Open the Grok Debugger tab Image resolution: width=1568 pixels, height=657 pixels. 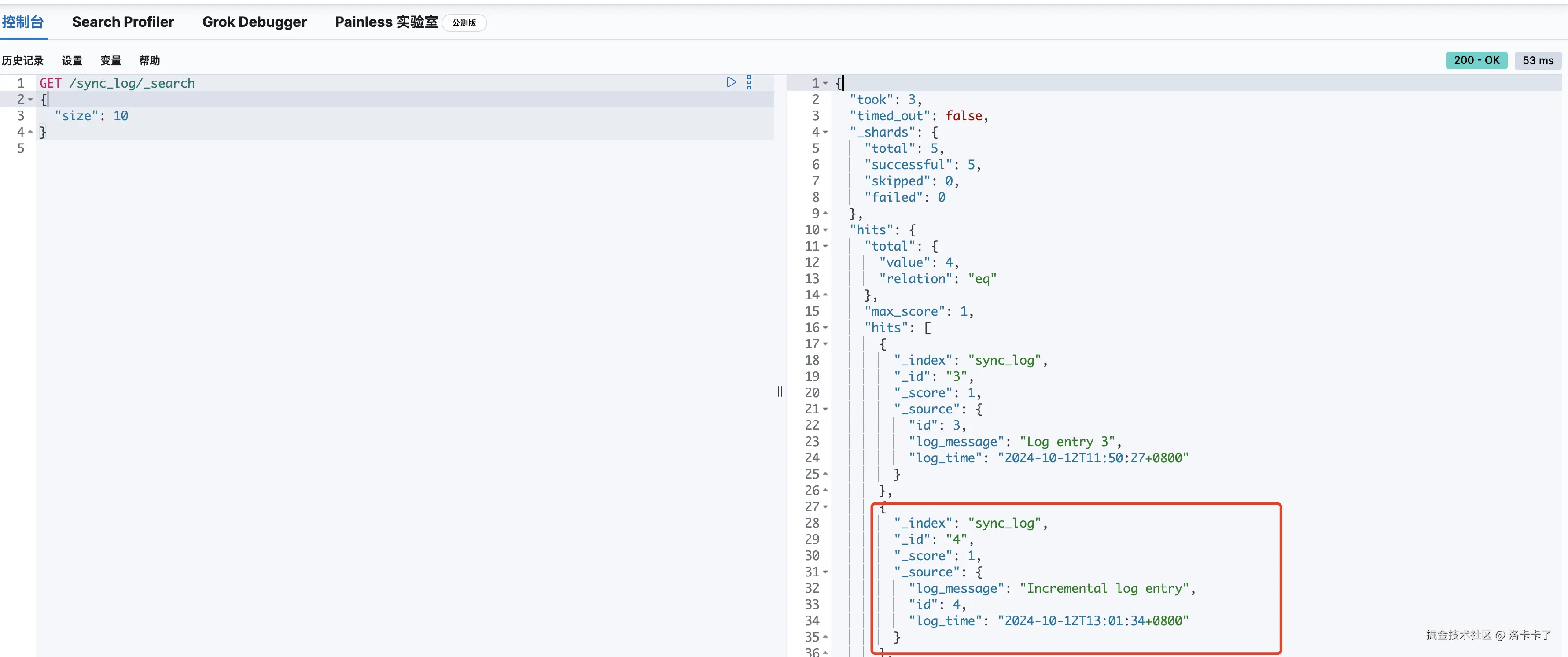click(x=254, y=22)
